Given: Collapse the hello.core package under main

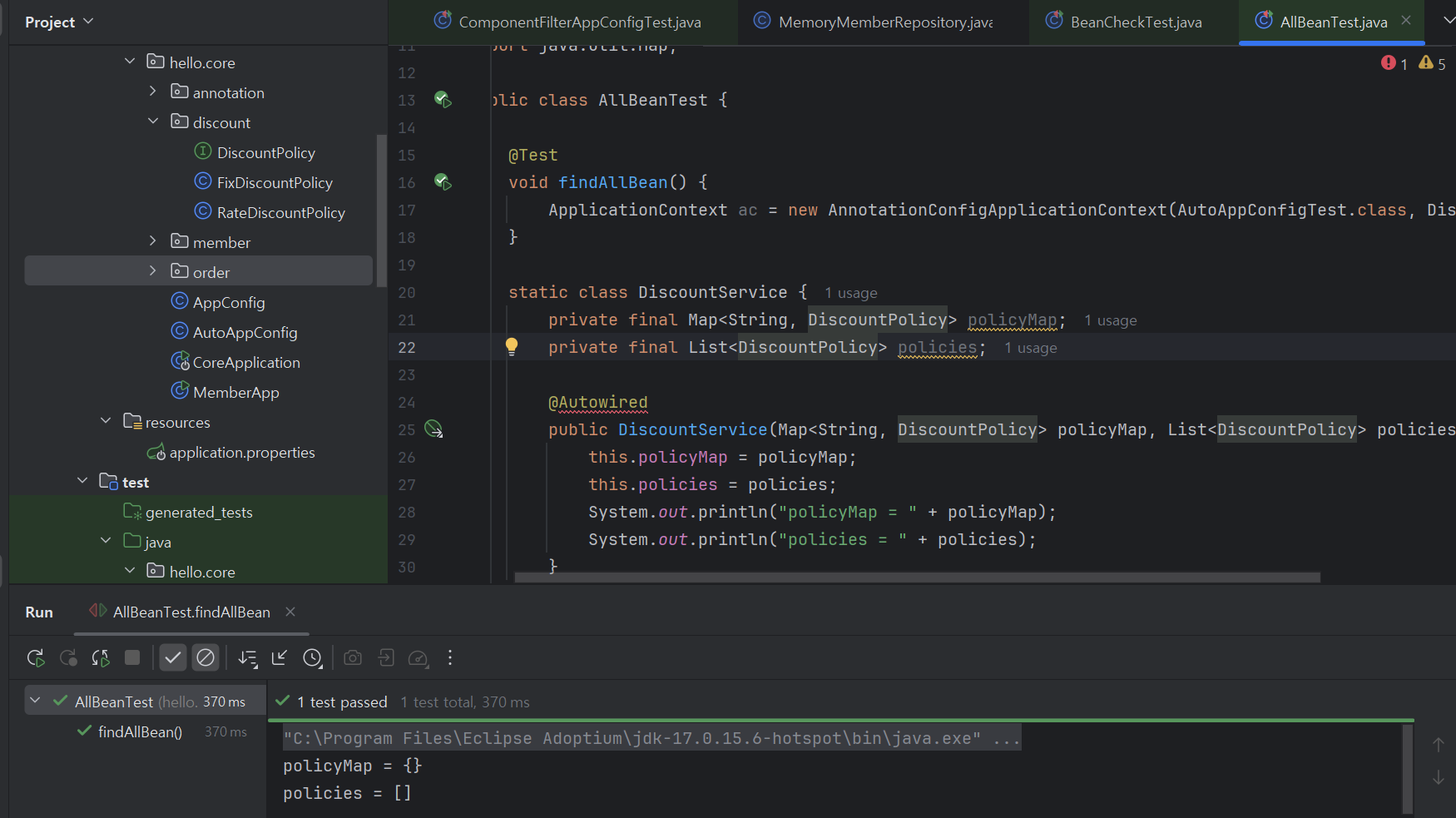Looking at the screenshot, I should tap(130, 61).
